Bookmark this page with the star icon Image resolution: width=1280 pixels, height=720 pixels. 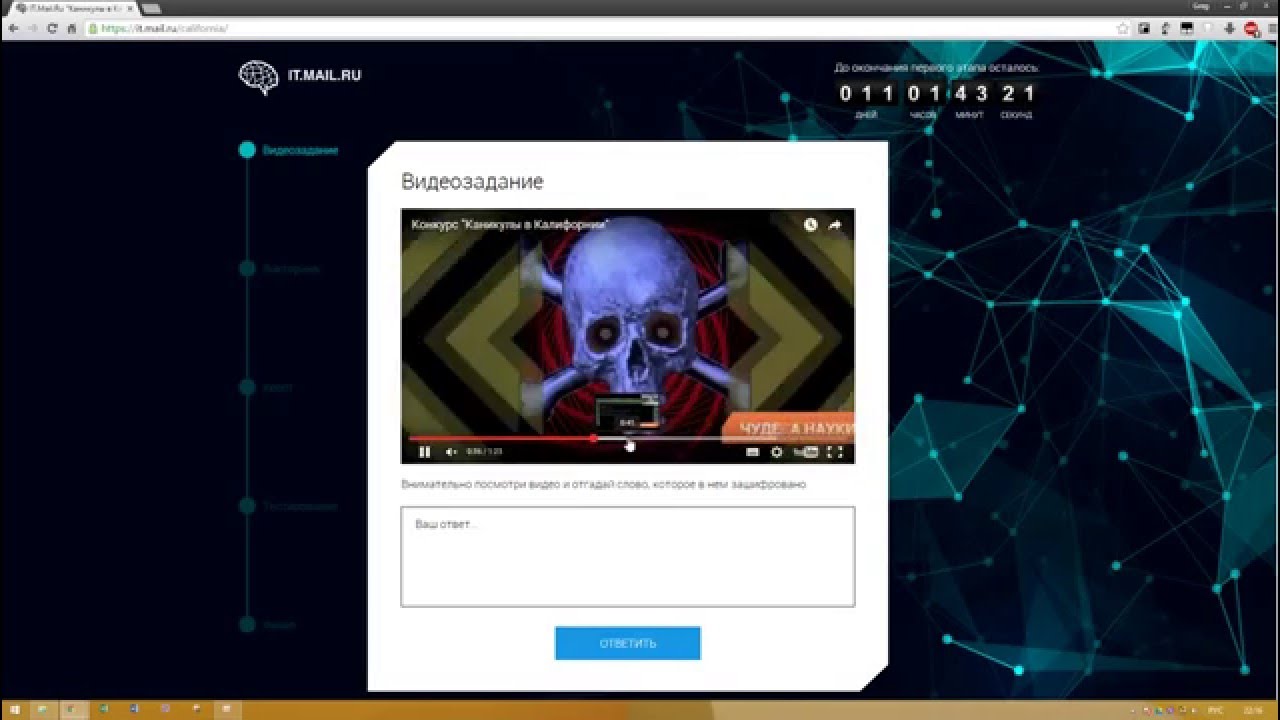coord(1123,29)
